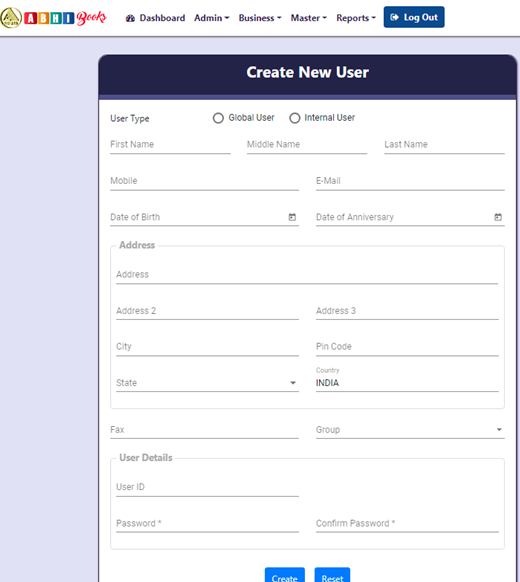
Task: Click the round emblem icon beside logo
Action: [11, 17]
